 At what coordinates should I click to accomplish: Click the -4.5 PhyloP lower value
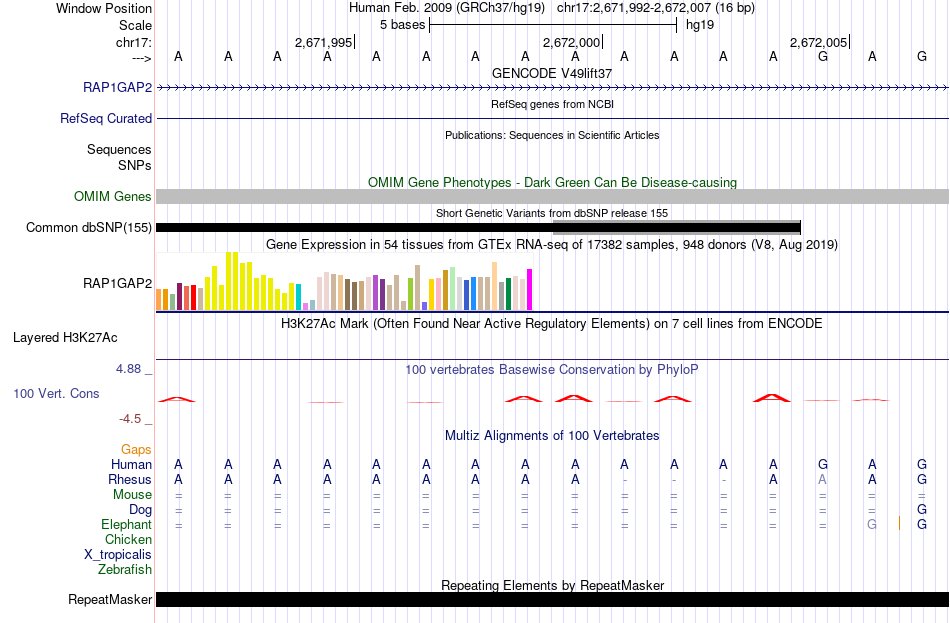[130, 419]
